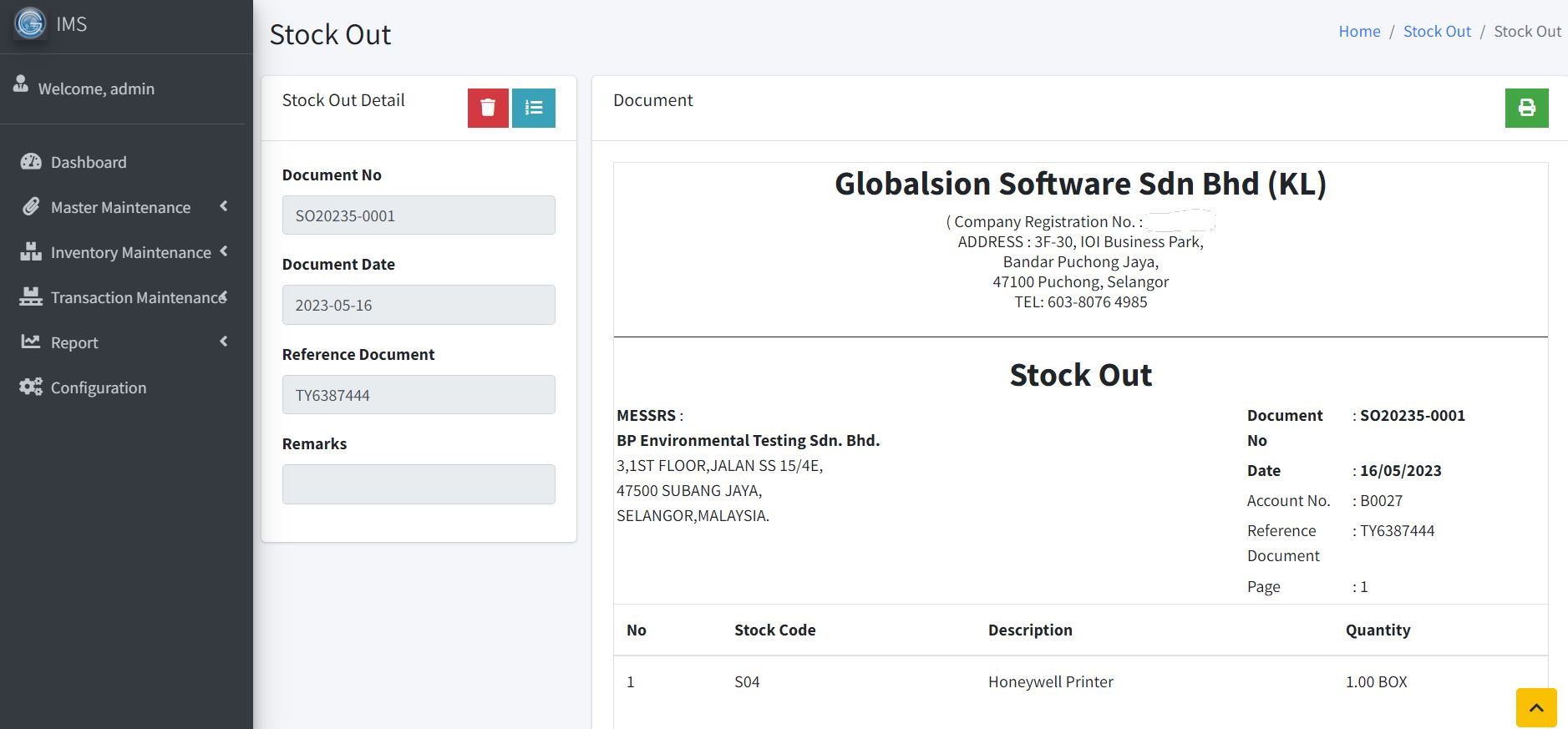Click the Honeywell Printer description cell
Viewport: 1568px width, 729px height.
[x=1051, y=681]
